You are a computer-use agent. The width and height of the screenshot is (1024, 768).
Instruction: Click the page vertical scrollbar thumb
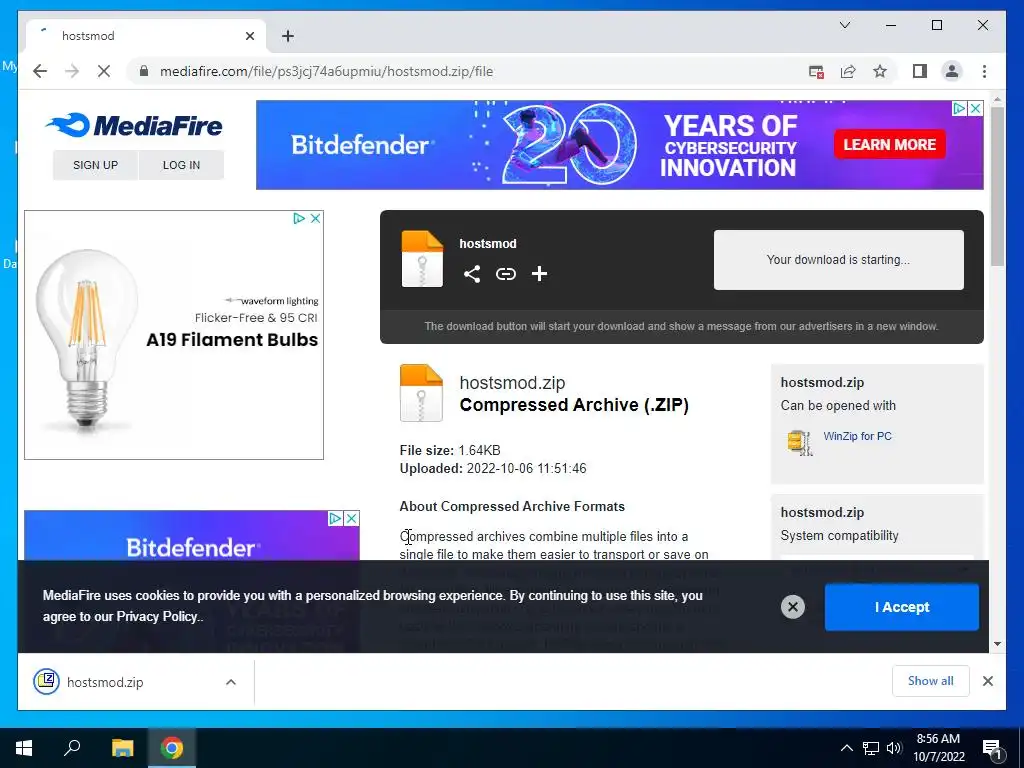pos(997,186)
